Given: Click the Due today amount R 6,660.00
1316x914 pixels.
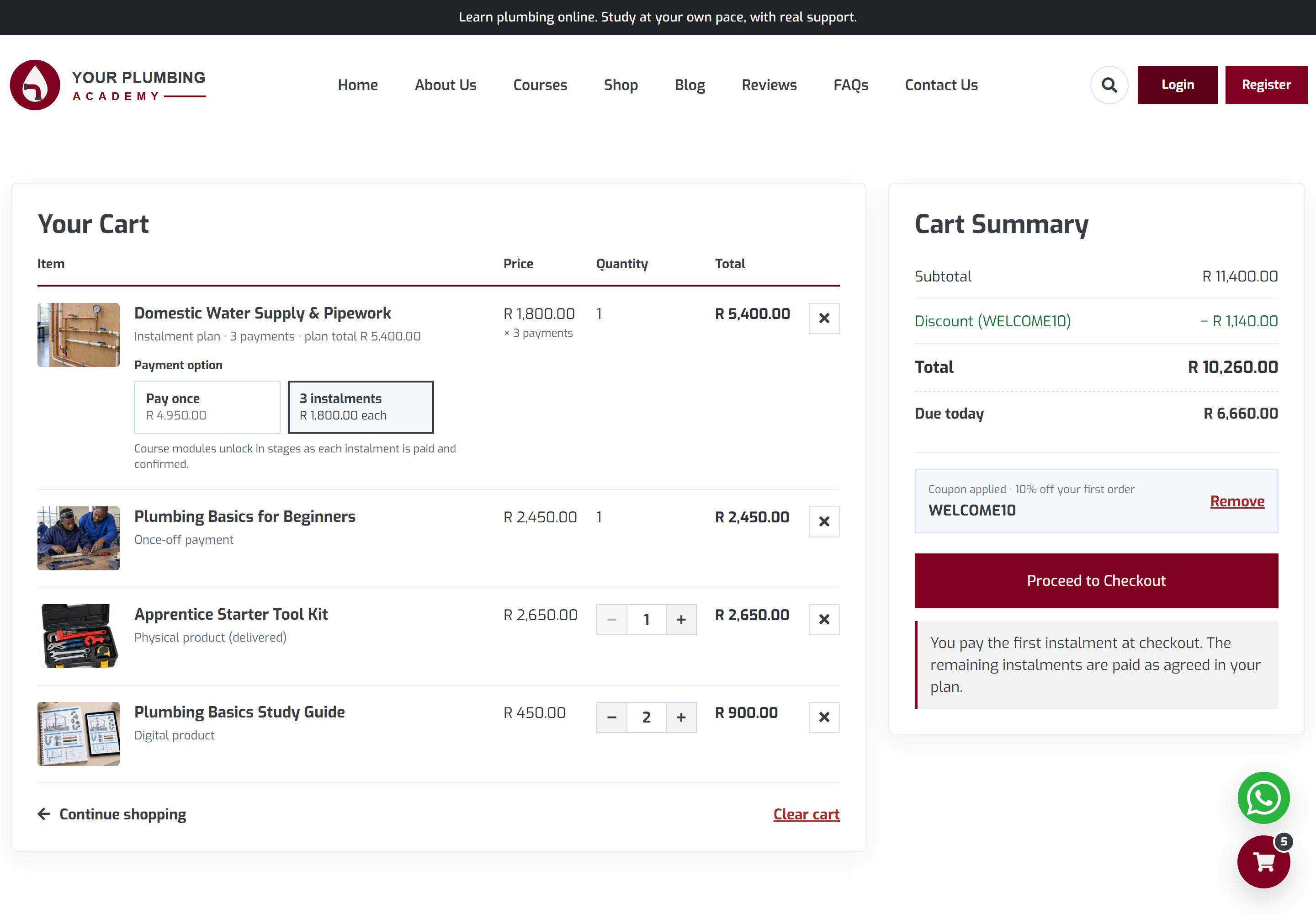Looking at the screenshot, I should 1241,414.
